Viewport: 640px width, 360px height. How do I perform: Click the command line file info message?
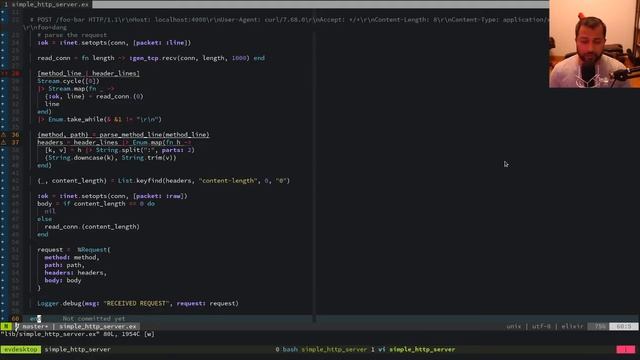point(78,334)
